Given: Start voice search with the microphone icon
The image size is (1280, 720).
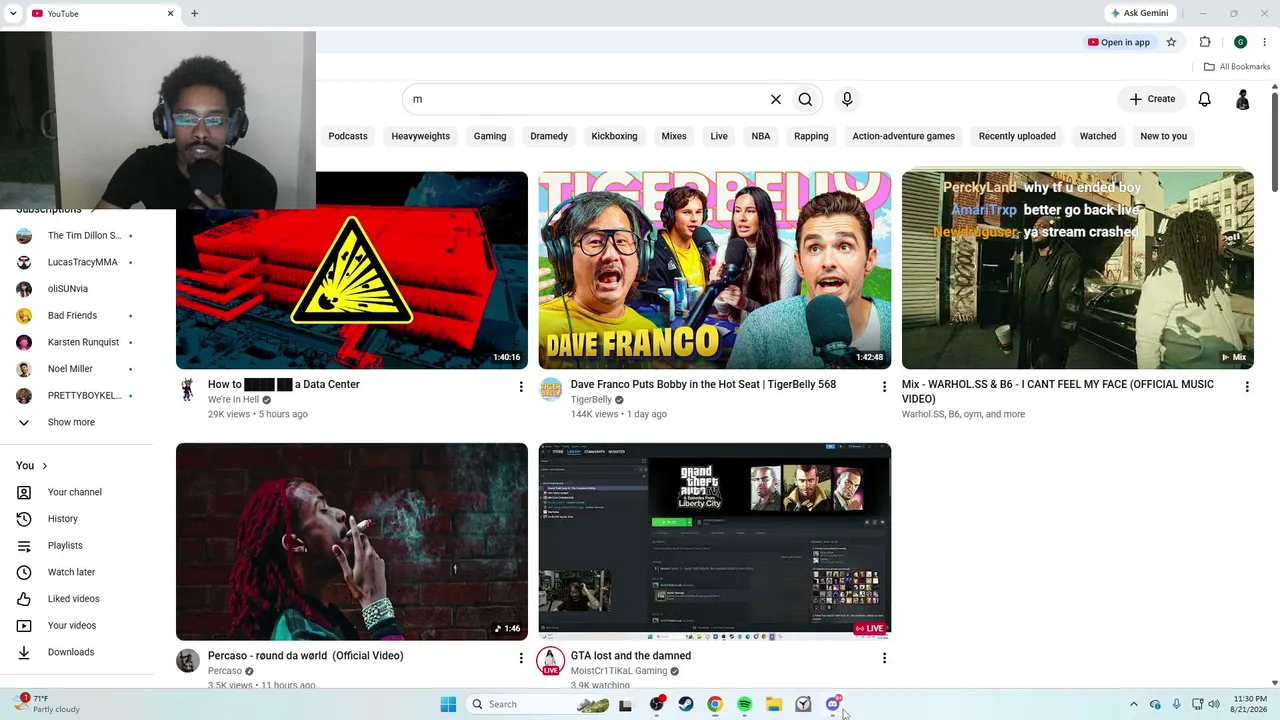Looking at the screenshot, I should (847, 99).
